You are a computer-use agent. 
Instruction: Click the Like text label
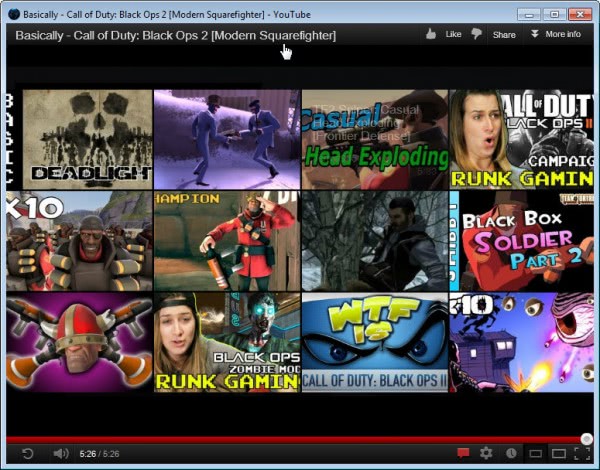453,34
